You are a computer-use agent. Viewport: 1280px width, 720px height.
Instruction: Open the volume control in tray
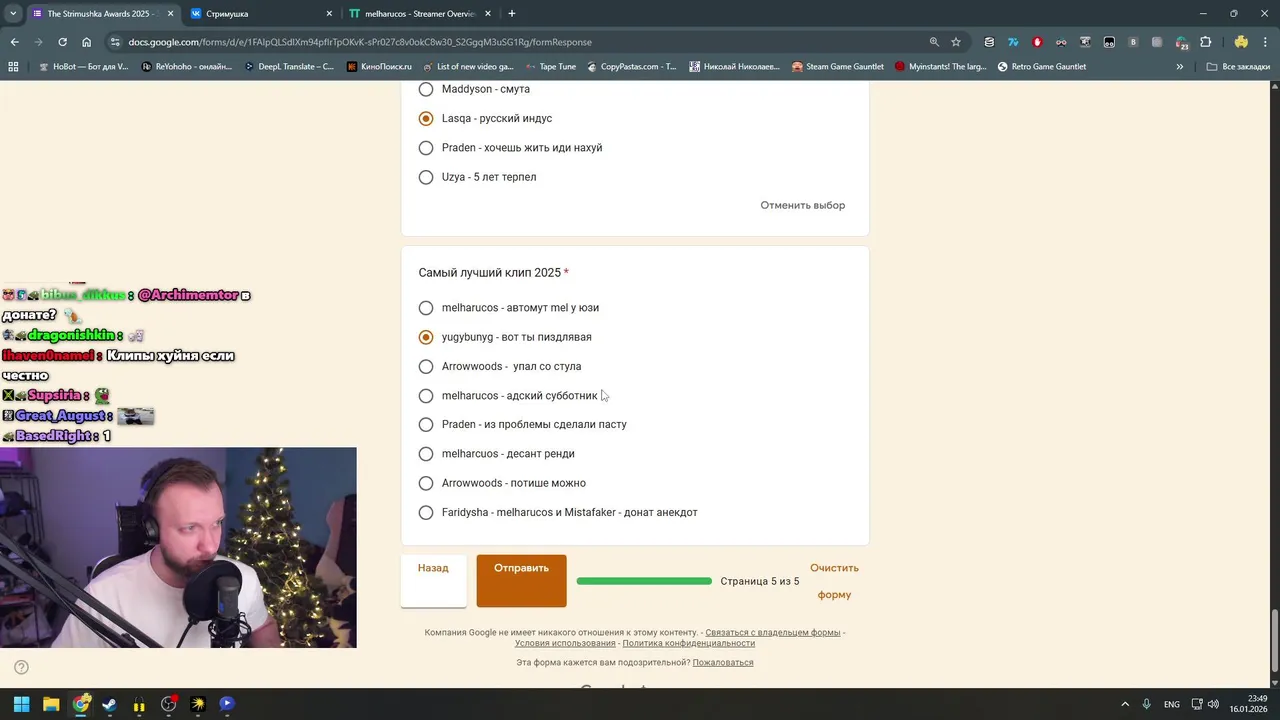(1213, 704)
